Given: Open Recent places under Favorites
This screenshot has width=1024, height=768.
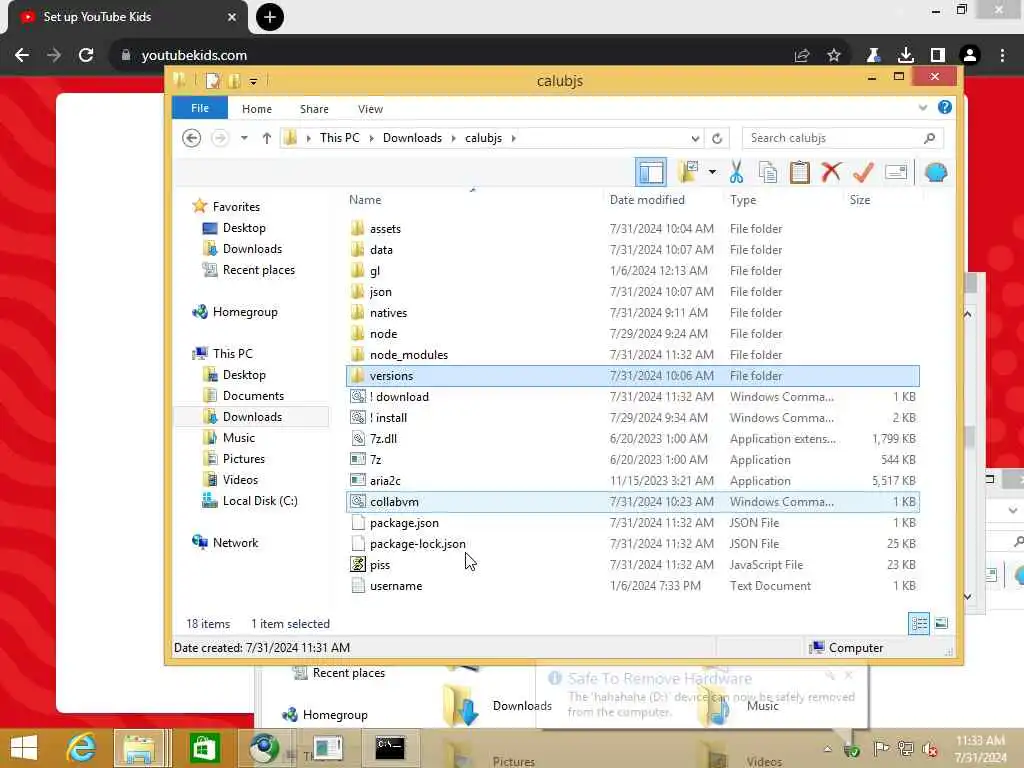Looking at the screenshot, I should click(x=258, y=270).
